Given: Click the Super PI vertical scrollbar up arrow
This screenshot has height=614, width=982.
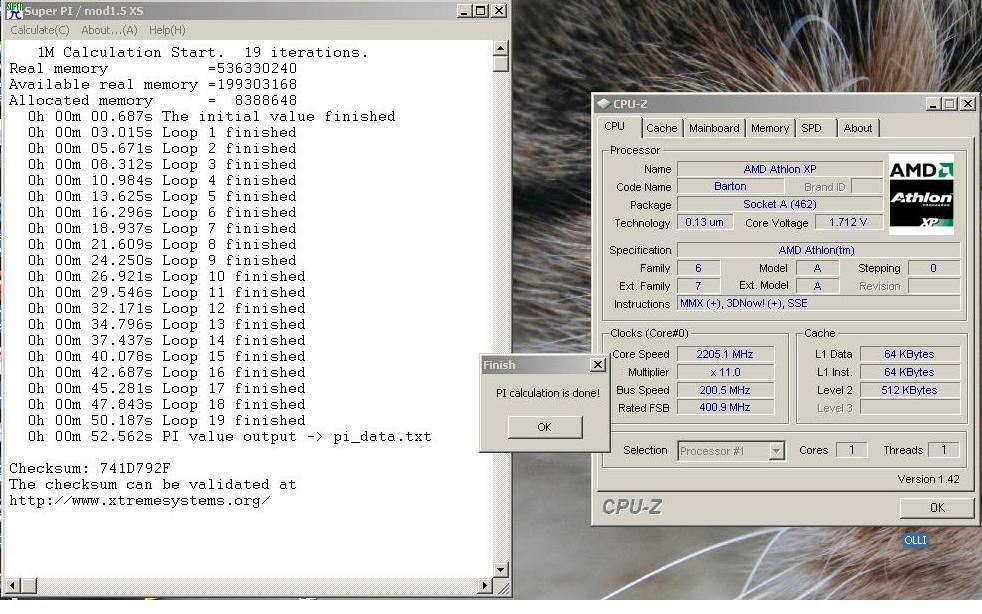Looking at the screenshot, I should coord(500,48).
